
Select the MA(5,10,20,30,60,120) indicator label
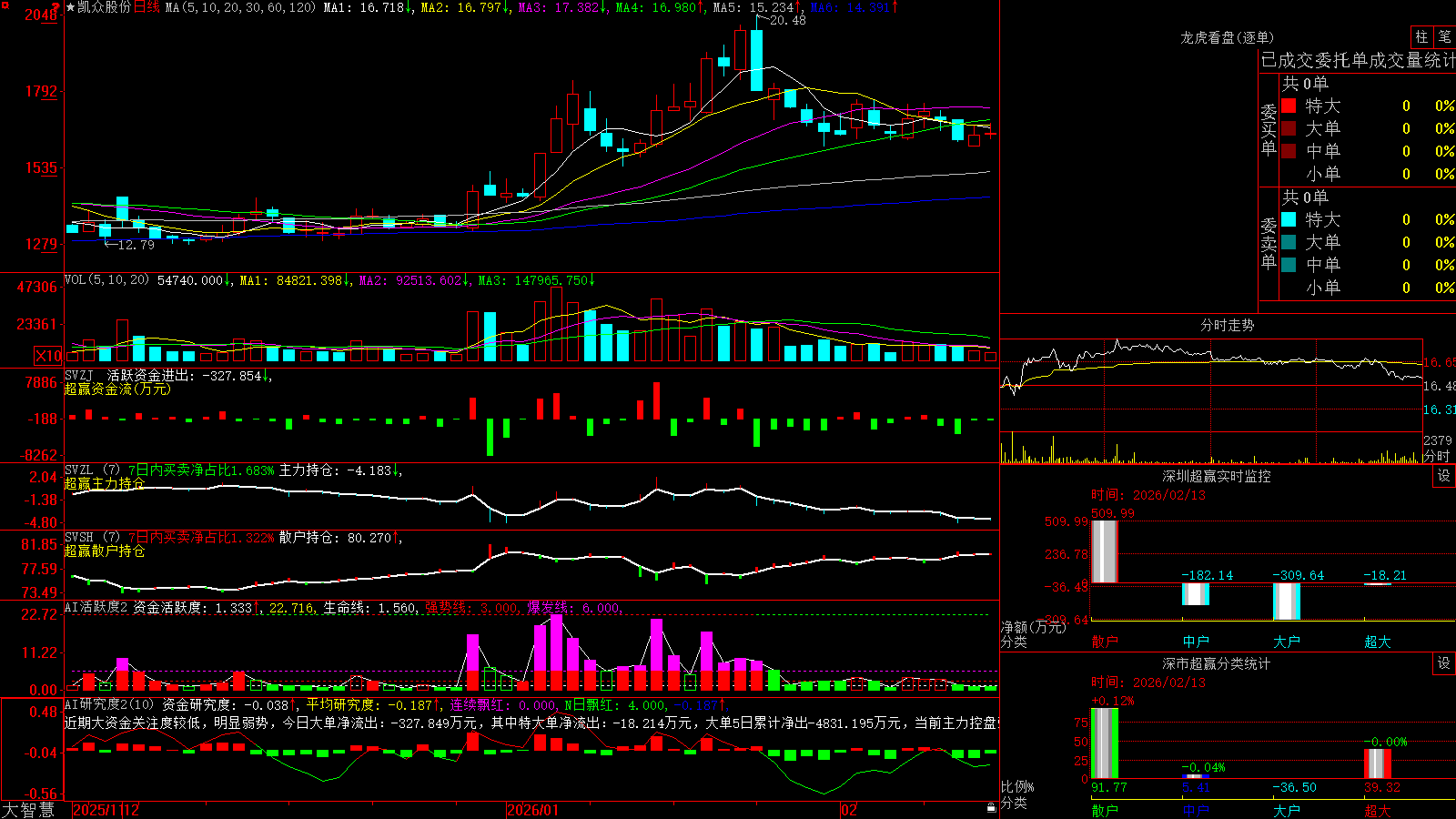click(x=240, y=7)
